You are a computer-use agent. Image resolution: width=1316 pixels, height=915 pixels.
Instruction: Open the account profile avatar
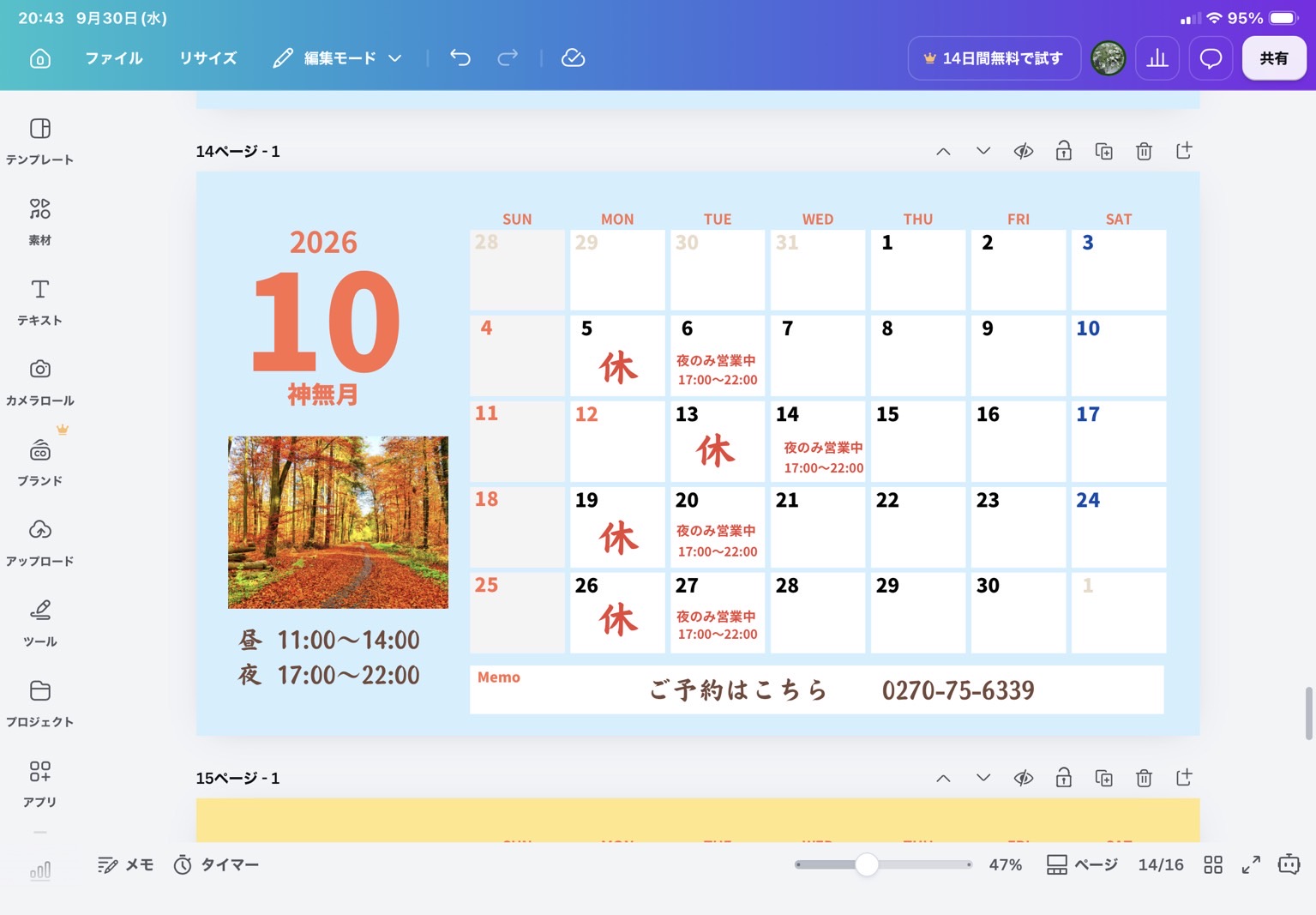pyautogui.click(x=1109, y=58)
